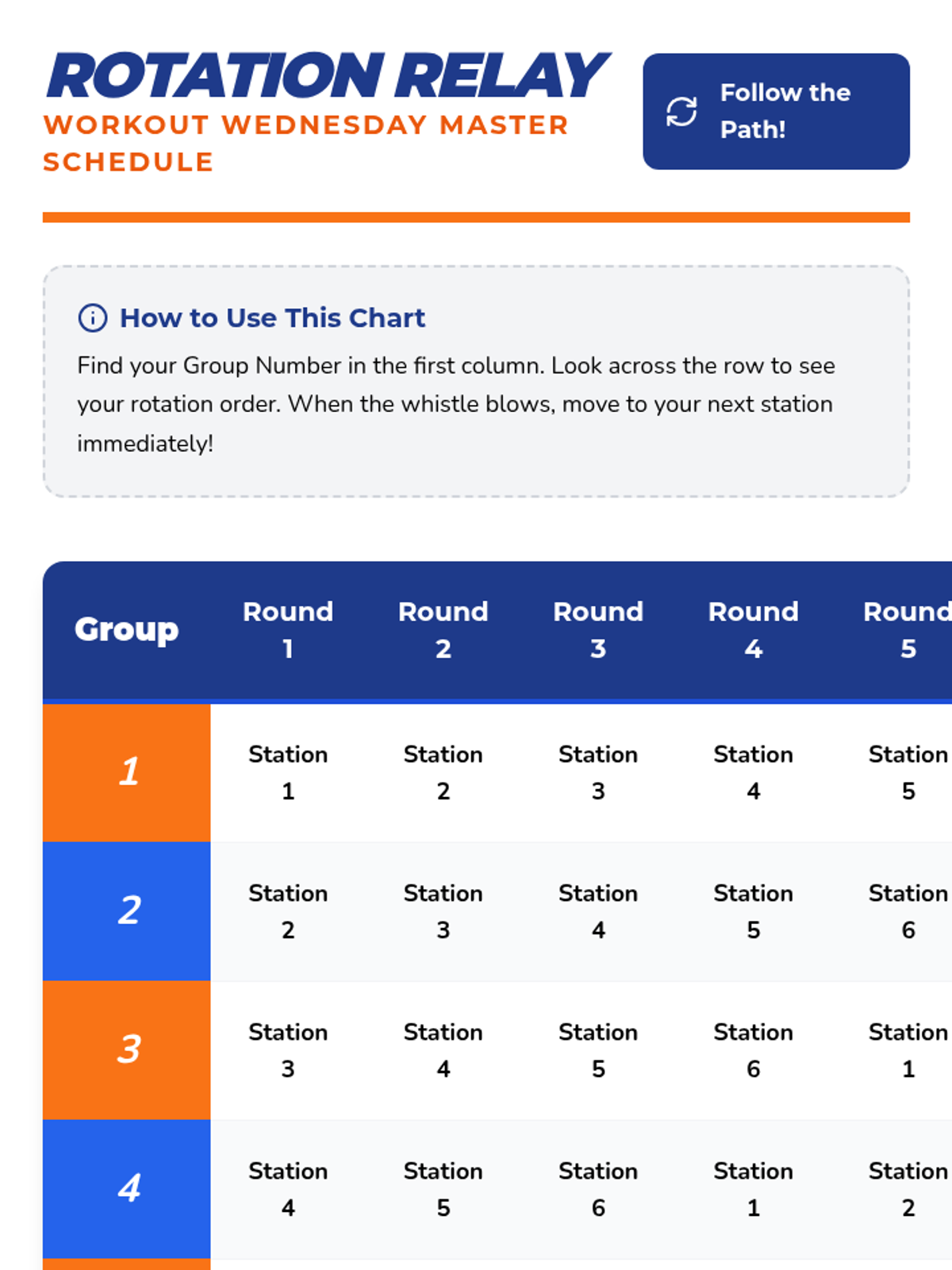Click the orange Group 1 row label
The width and height of the screenshot is (952, 1270).
tap(127, 772)
